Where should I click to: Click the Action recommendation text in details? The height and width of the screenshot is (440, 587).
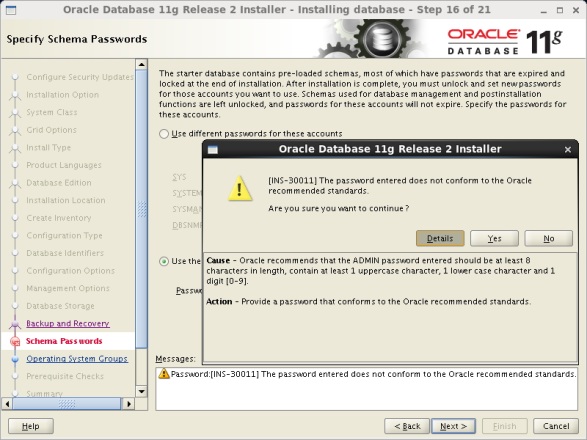point(368,301)
